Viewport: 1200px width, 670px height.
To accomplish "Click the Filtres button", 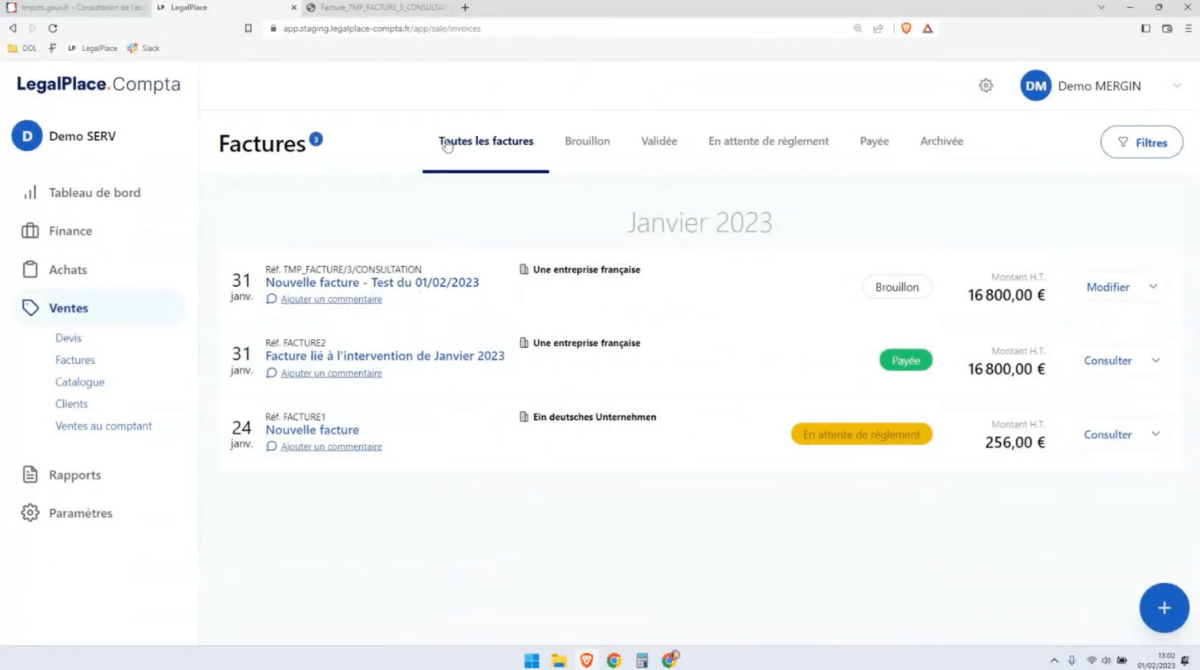I will (x=1141, y=142).
